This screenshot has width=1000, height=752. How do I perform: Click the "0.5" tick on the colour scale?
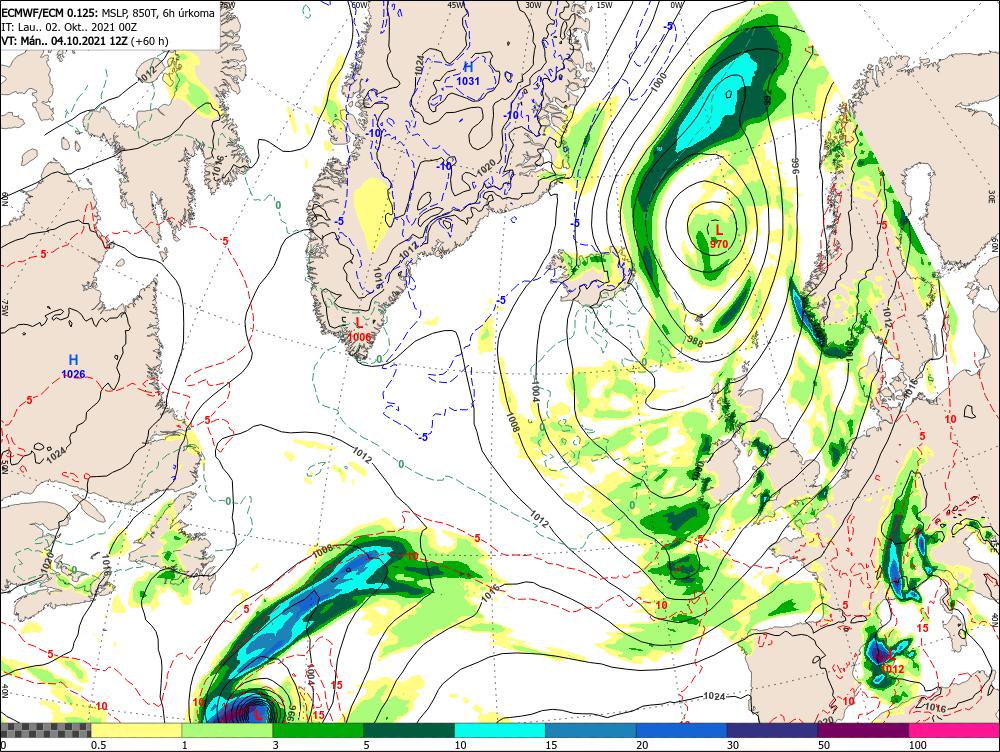click(98, 745)
